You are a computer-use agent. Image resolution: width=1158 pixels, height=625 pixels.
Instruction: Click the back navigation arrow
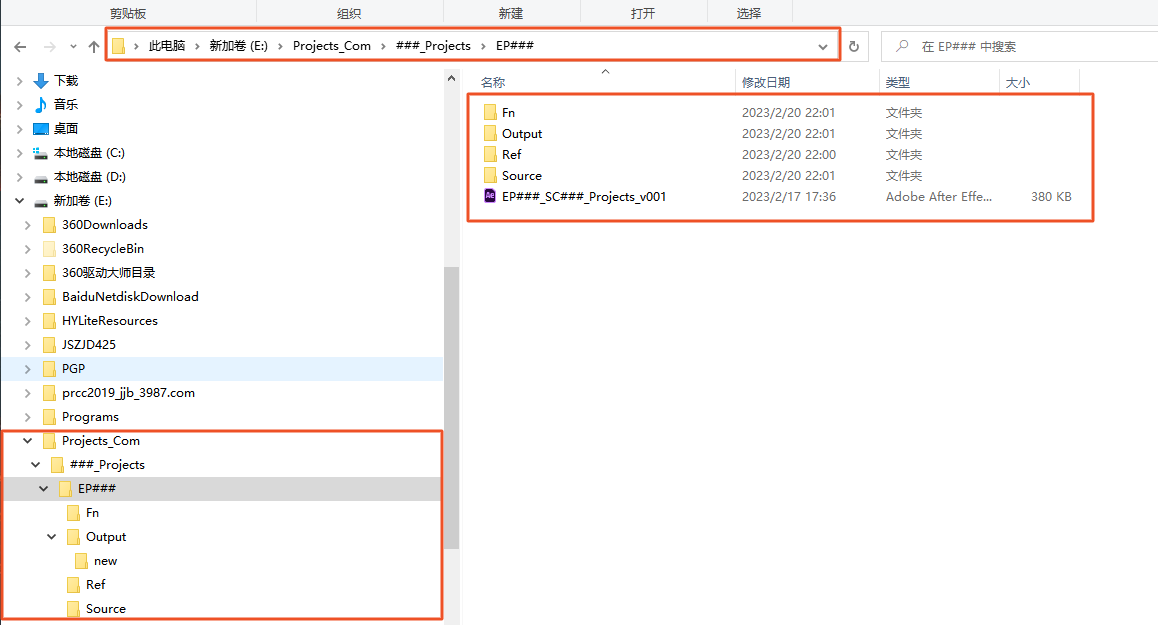click(x=20, y=47)
